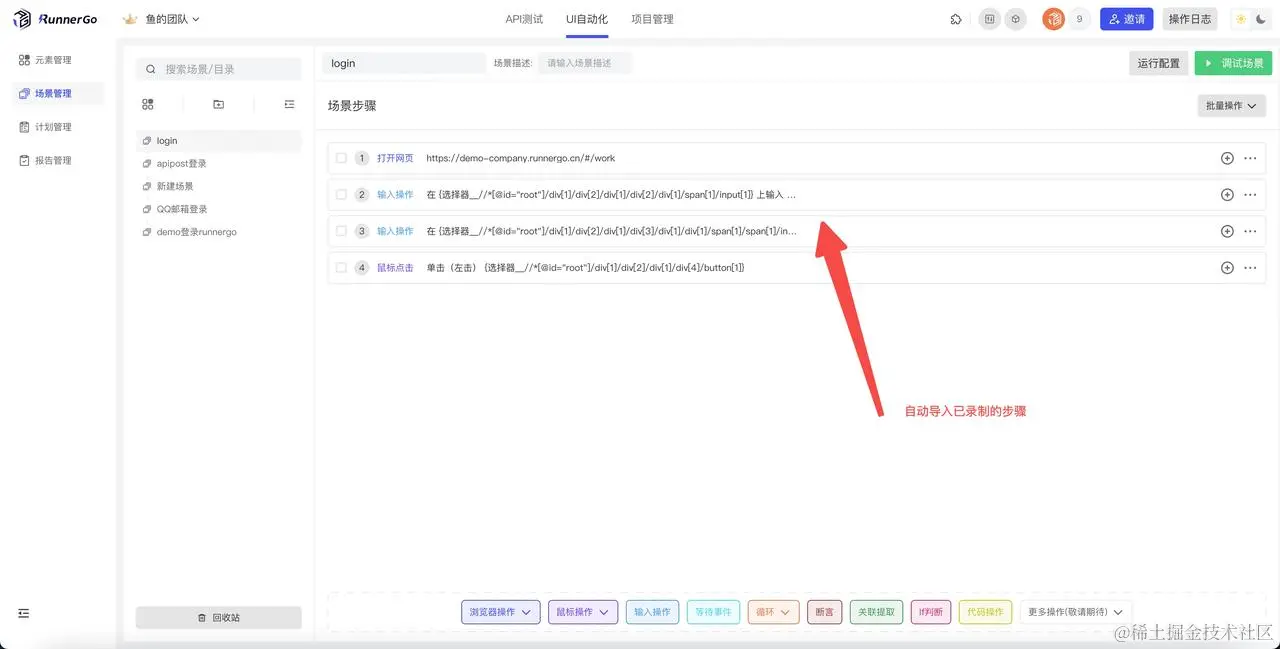Screen dimensions: 1280x649
Task: Add an 输入操作 step button
Action: point(653,612)
